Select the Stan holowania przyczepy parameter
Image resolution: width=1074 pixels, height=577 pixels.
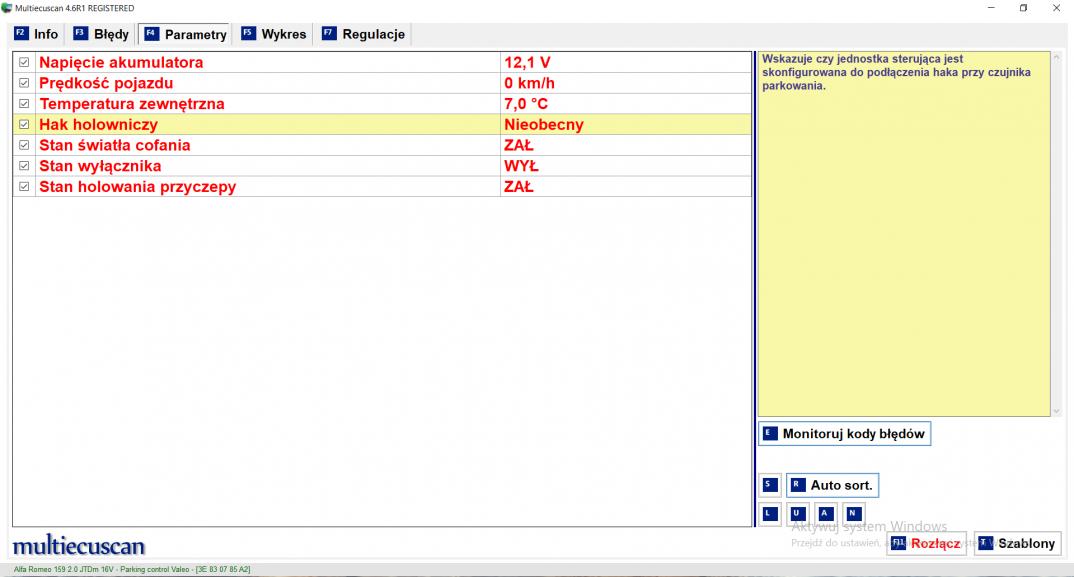[x=138, y=186]
